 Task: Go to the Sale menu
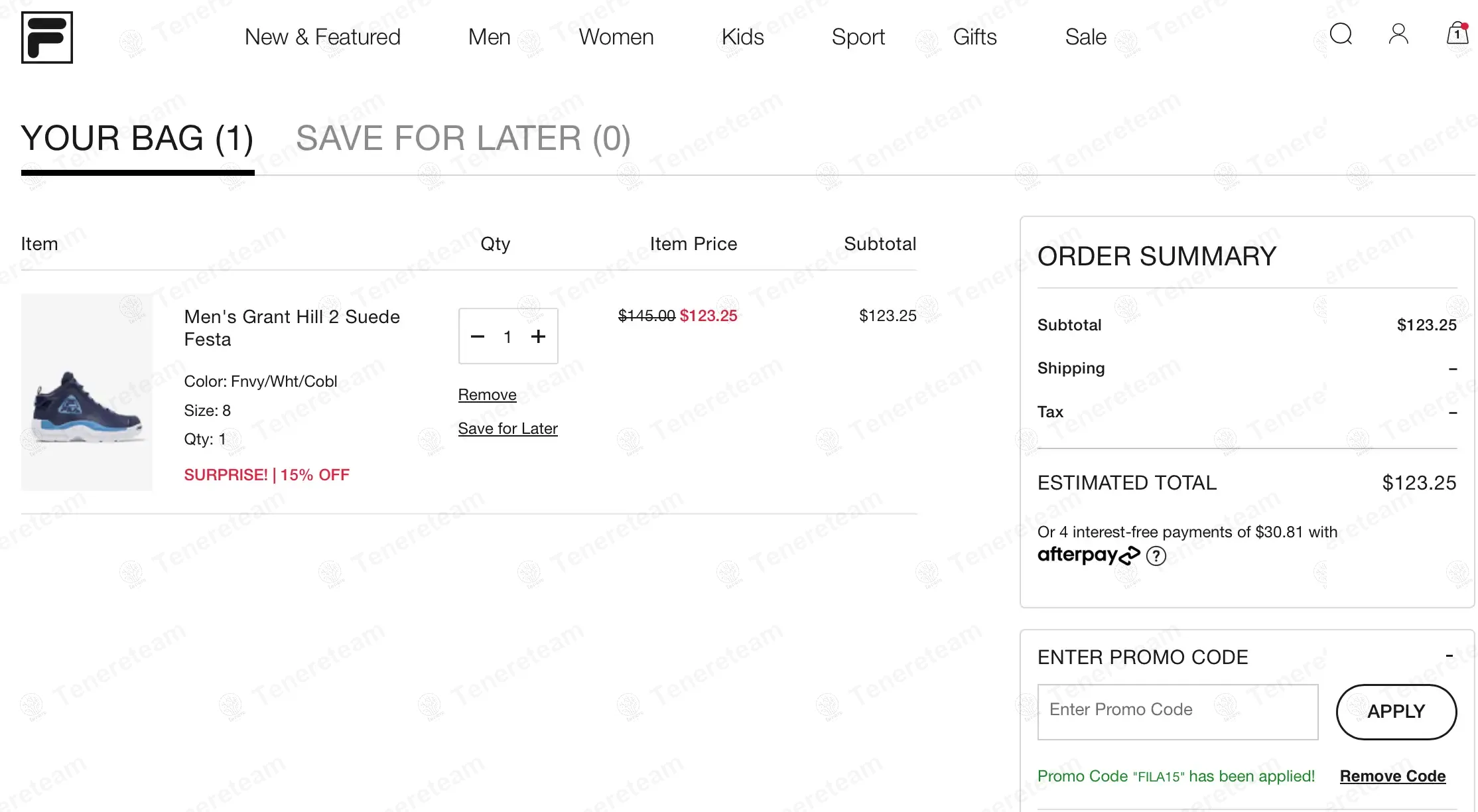(x=1085, y=37)
